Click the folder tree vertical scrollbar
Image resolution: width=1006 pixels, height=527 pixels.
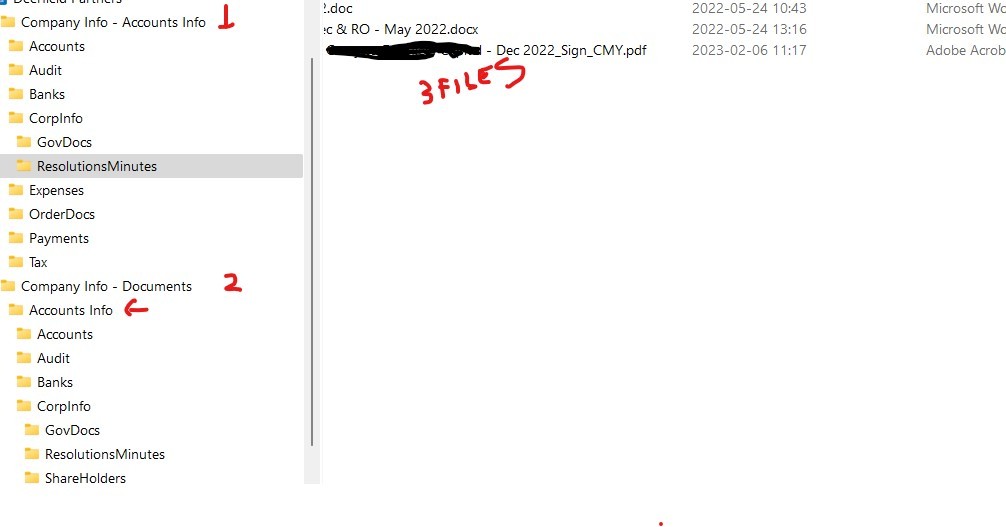(x=312, y=252)
